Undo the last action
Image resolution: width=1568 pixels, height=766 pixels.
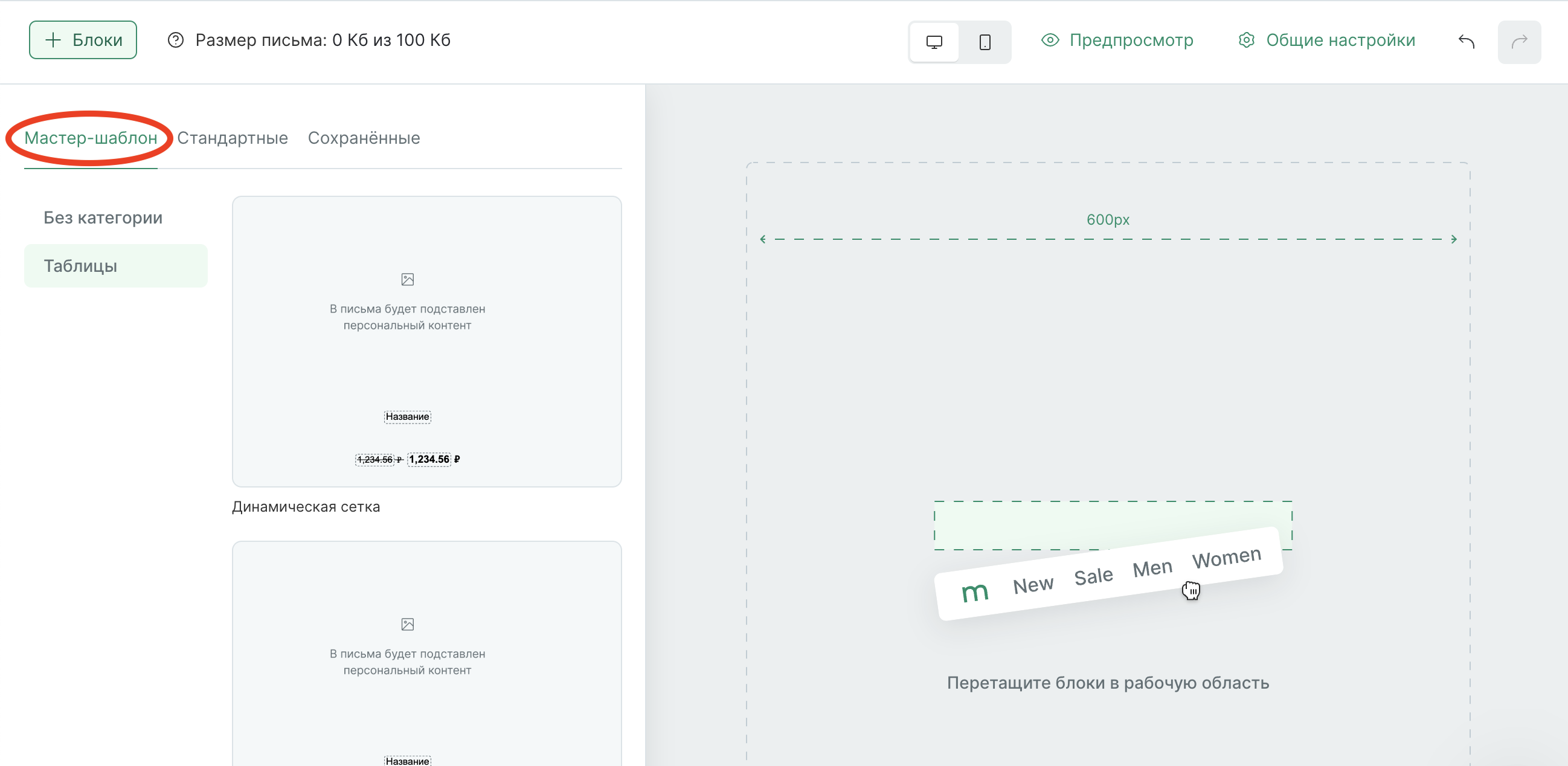(1466, 42)
